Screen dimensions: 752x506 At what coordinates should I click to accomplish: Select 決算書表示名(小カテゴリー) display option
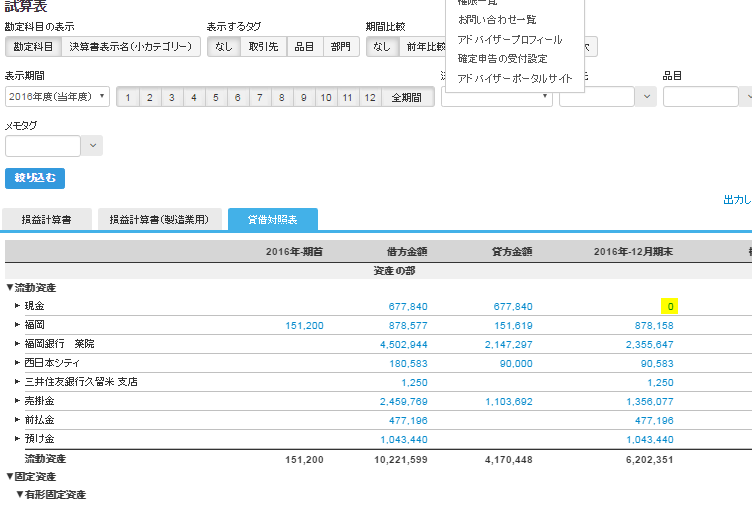[x=130, y=46]
